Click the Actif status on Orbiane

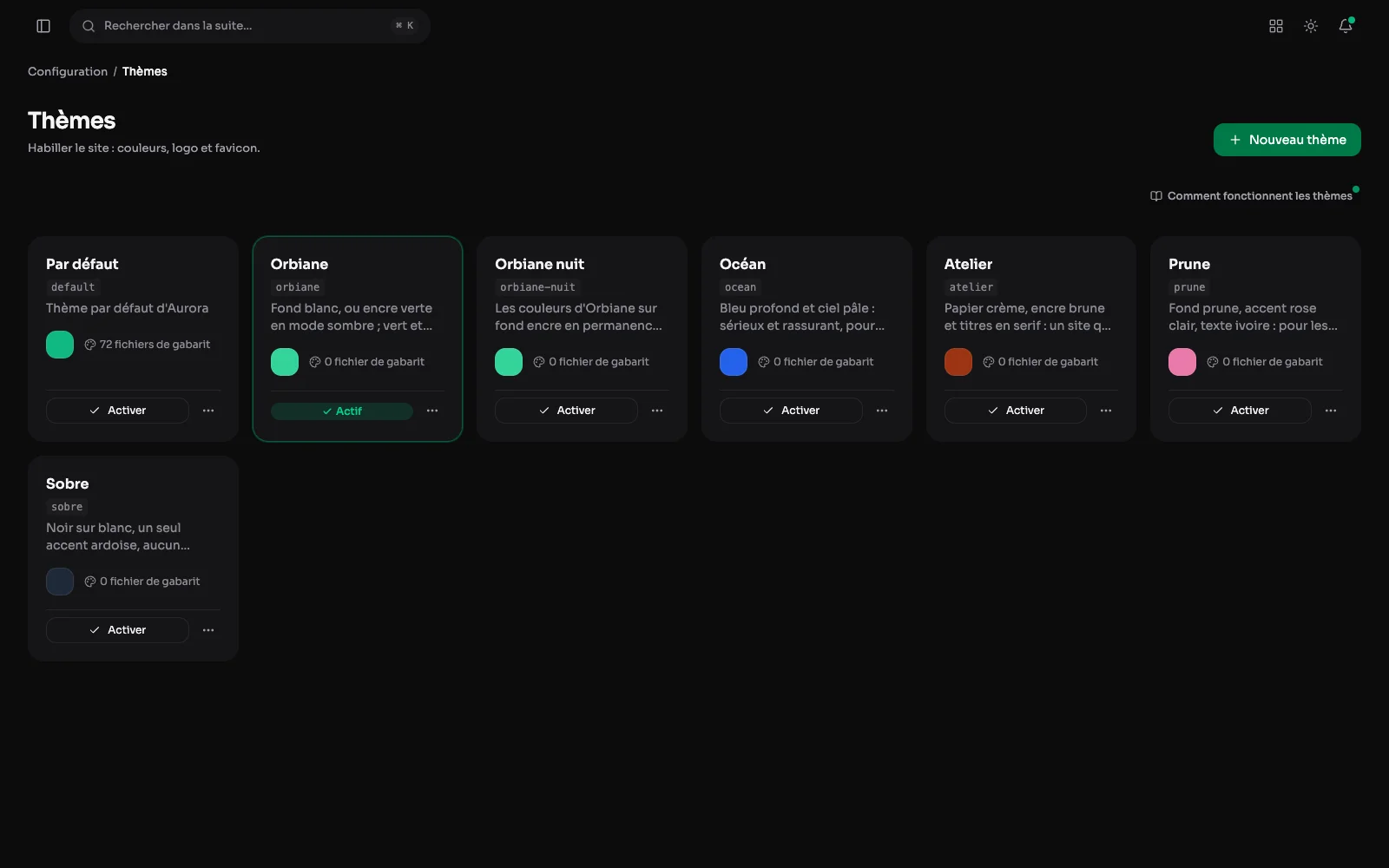(342, 411)
